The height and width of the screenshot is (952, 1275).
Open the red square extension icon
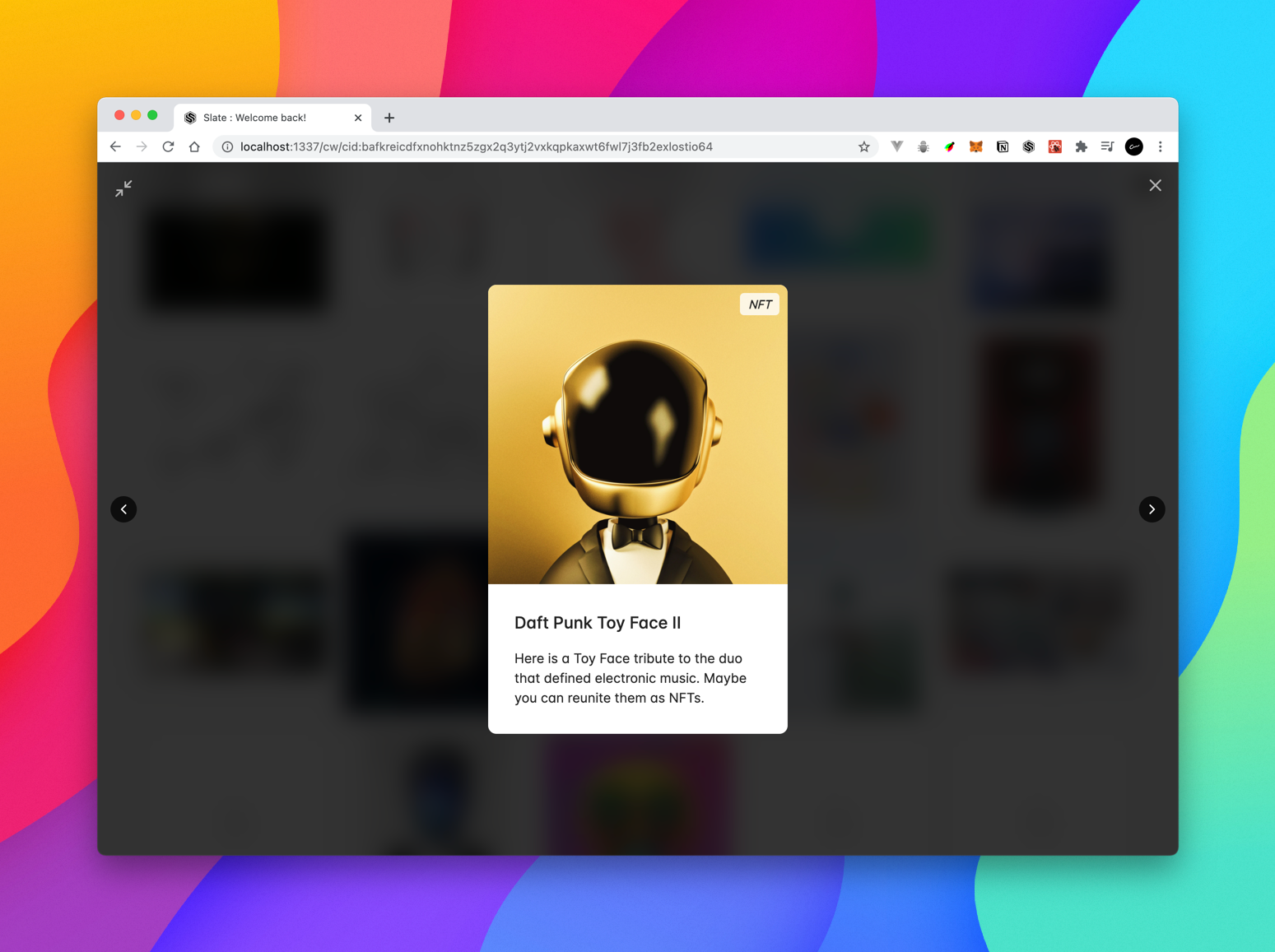(x=1054, y=146)
